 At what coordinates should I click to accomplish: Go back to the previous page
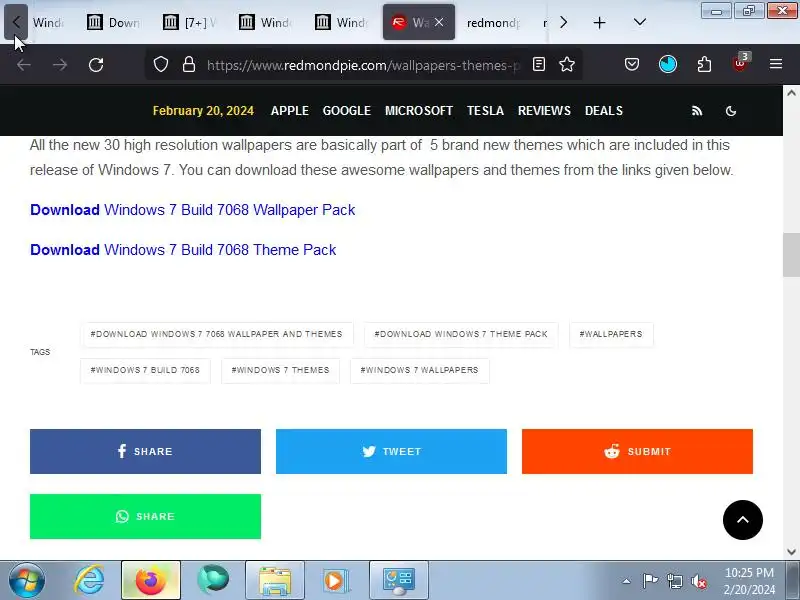coord(23,65)
